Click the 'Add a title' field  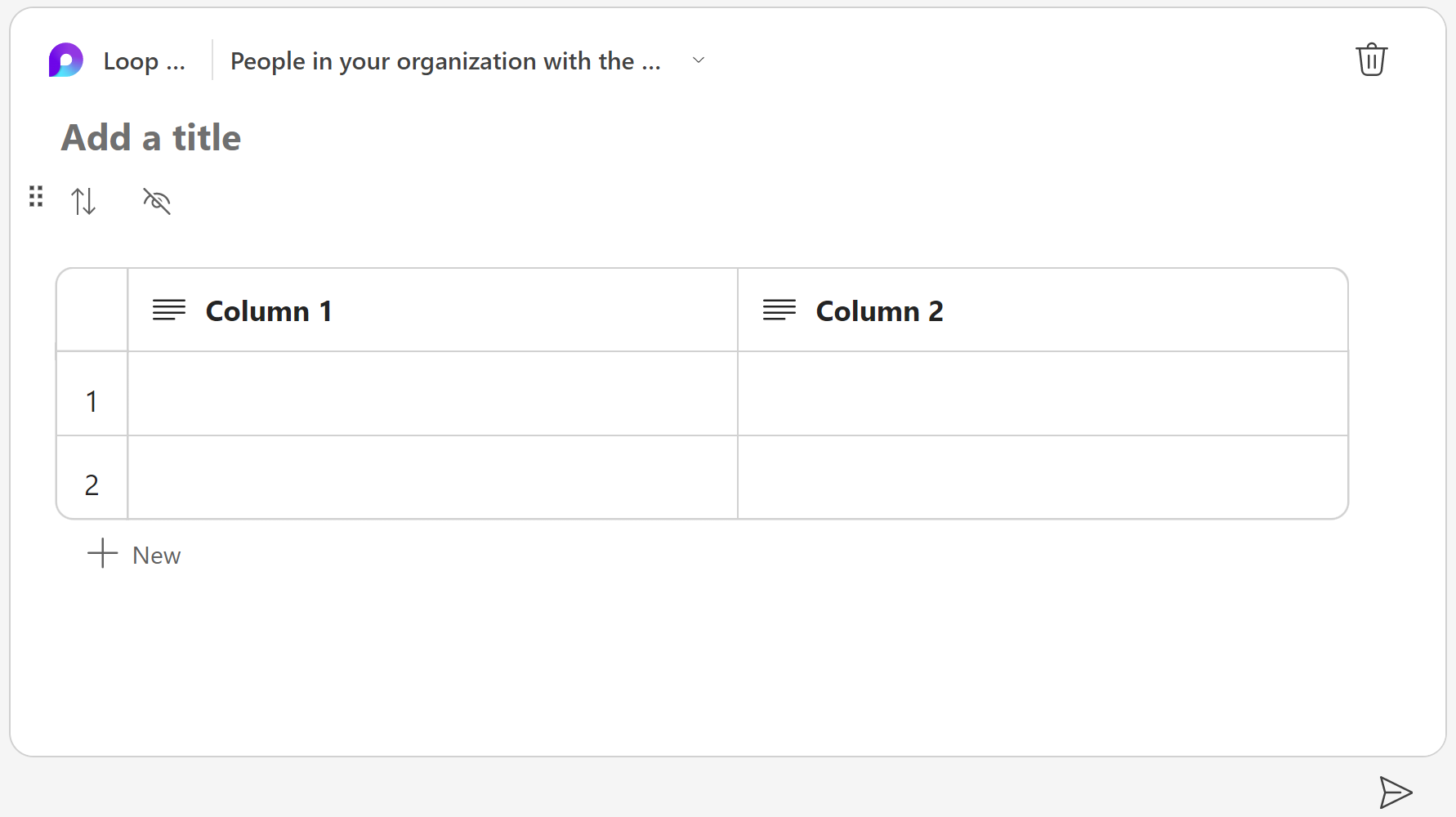click(151, 137)
